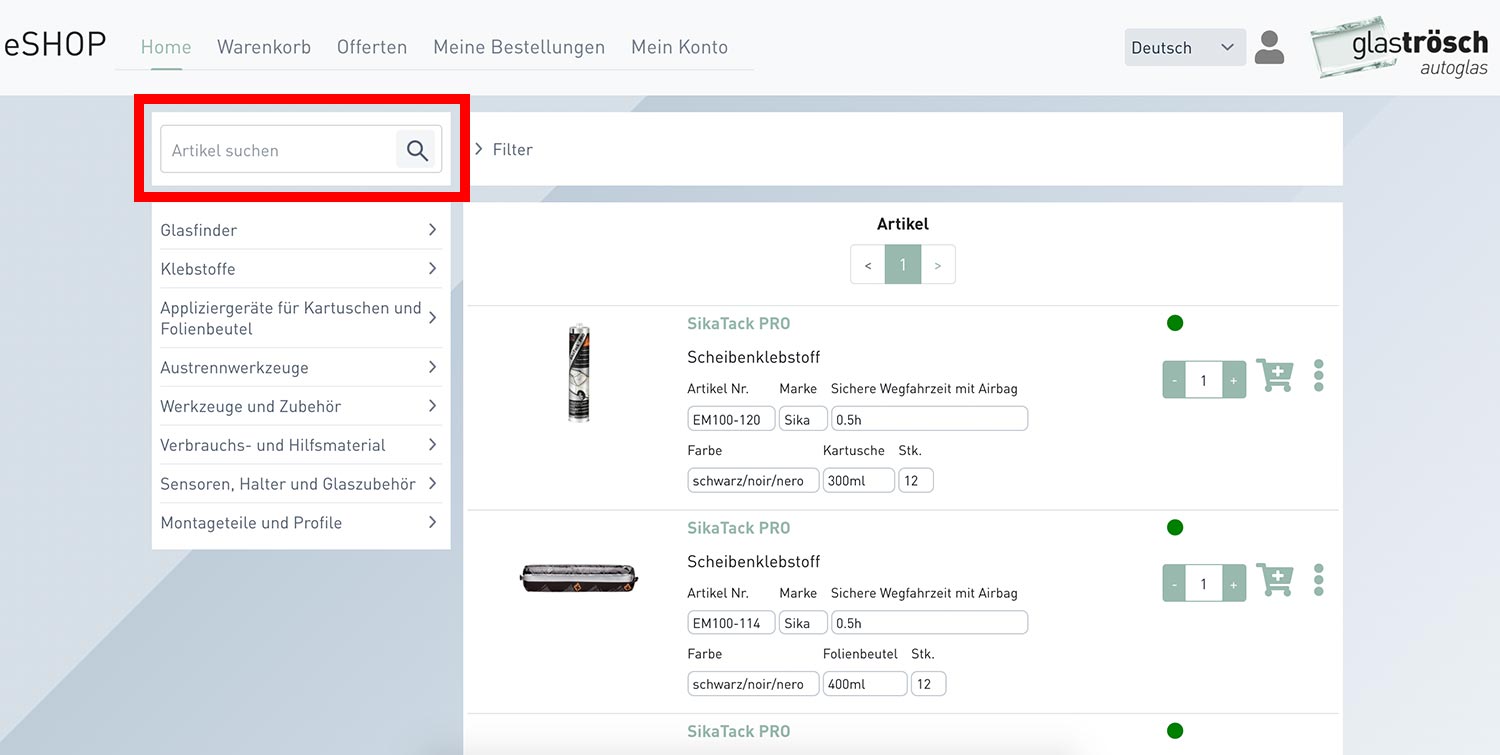Expand Montageteile und Profile category

tap(300, 523)
